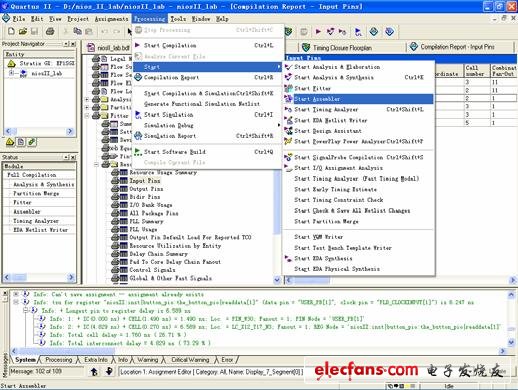The height and width of the screenshot is (390, 518).
Task: Click Hierarchy tab icon under Project Navigator
Action: pos(10,142)
